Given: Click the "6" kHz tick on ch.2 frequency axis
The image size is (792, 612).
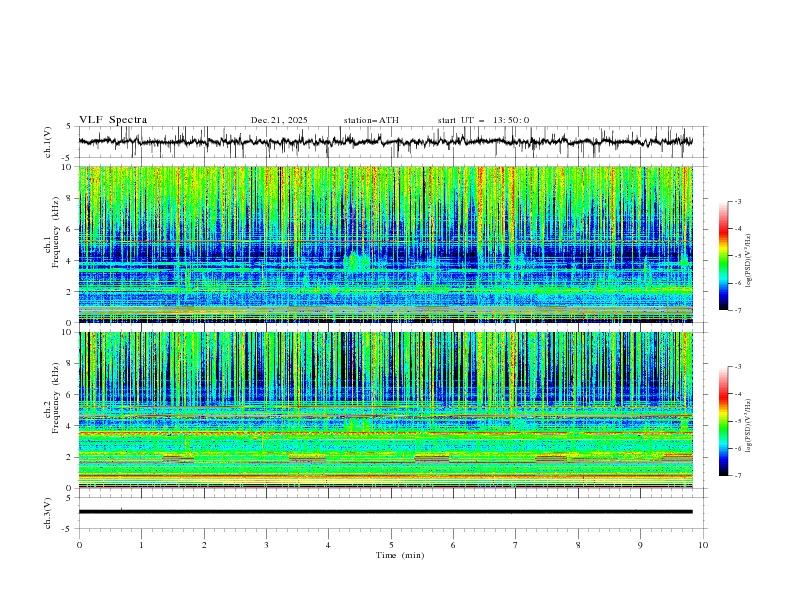Looking at the screenshot, I should point(72,395).
